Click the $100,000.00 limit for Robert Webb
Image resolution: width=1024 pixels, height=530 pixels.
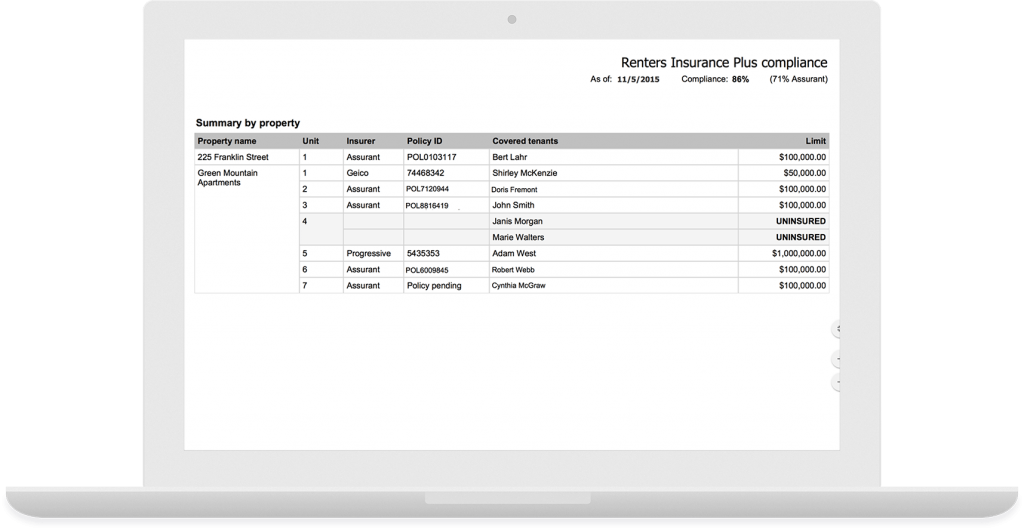pyautogui.click(x=803, y=270)
